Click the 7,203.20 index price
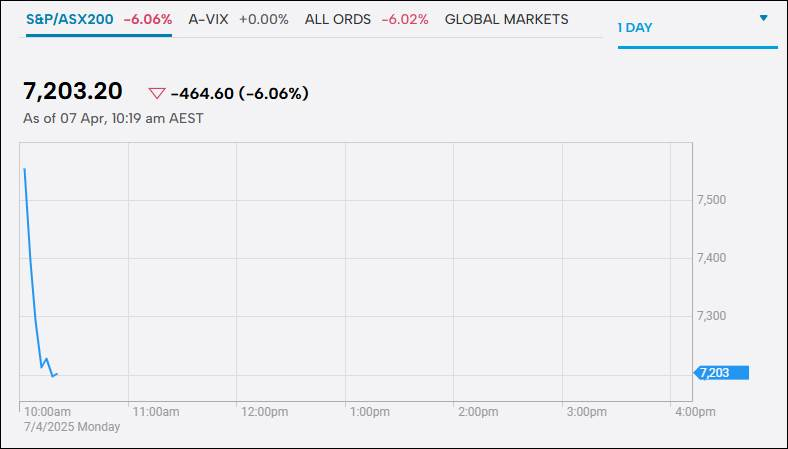Viewport: 788px width, 449px height. (x=73, y=92)
